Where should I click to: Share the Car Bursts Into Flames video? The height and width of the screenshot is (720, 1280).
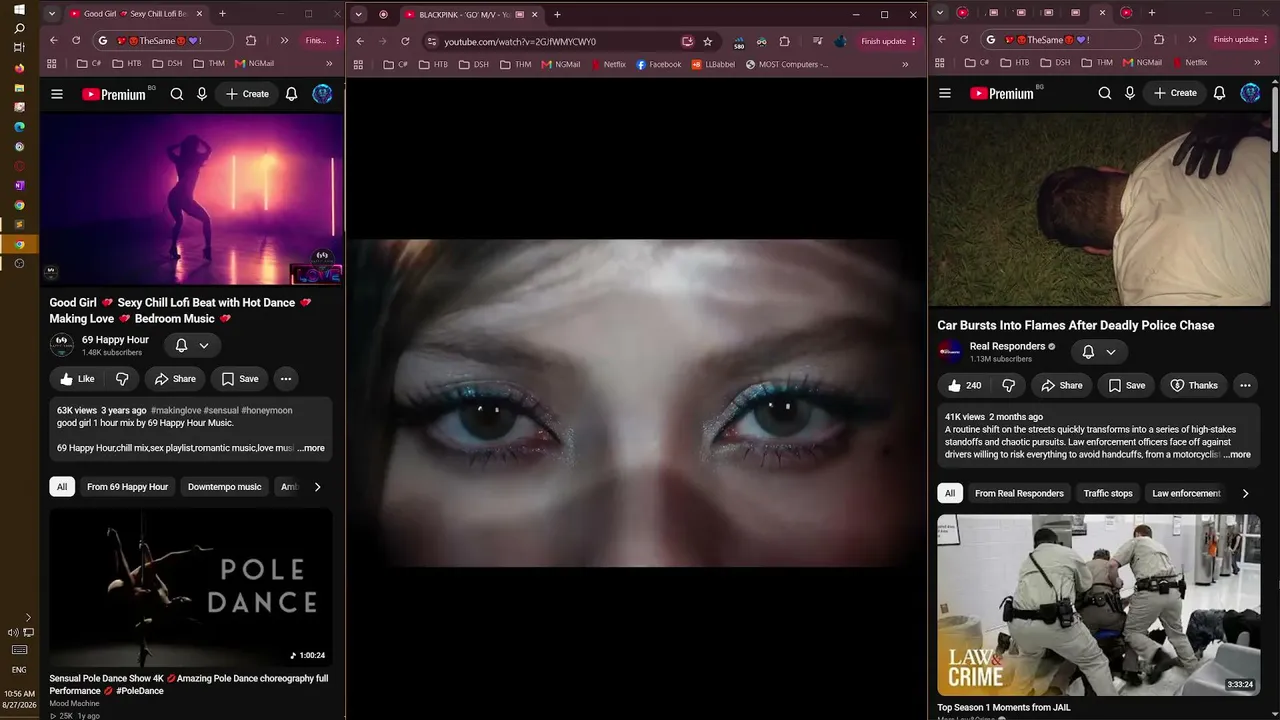click(x=1062, y=385)
